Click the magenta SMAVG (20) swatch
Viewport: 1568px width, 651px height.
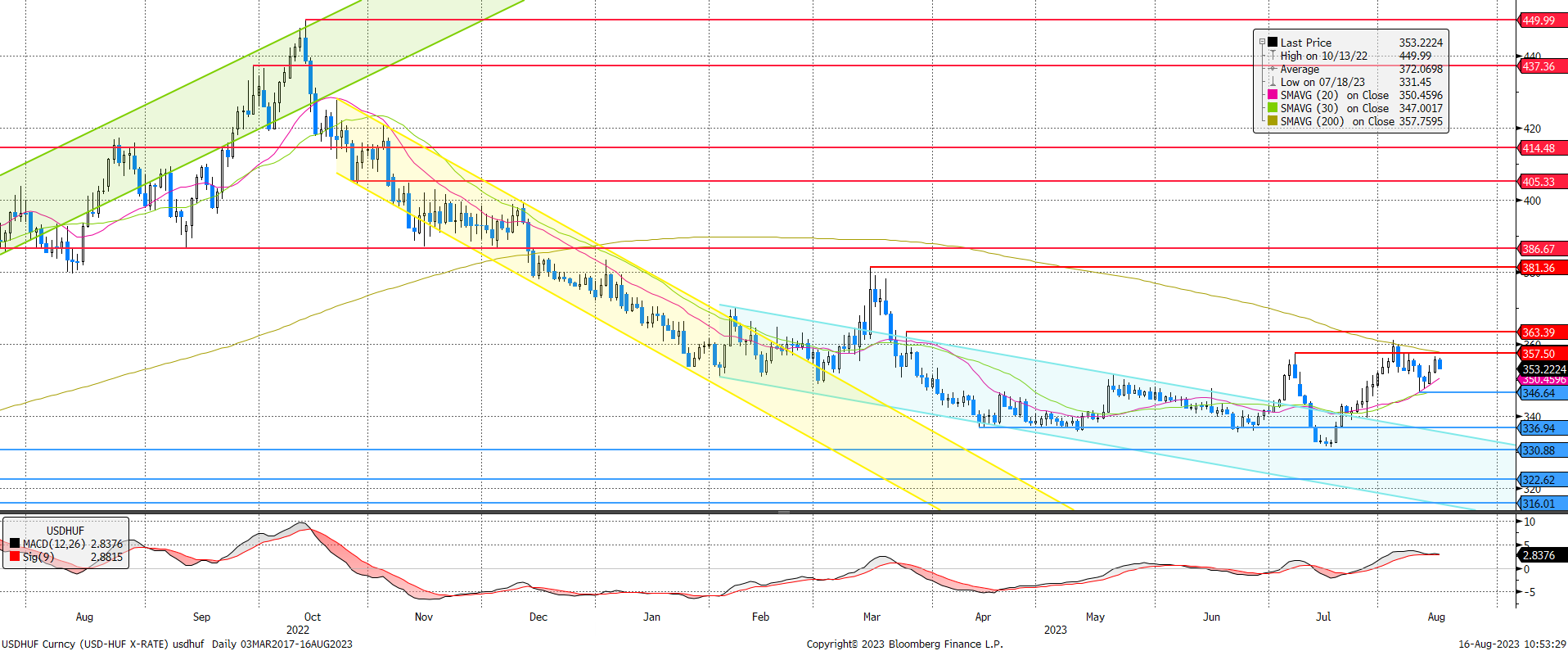[x=1273, y=95]
